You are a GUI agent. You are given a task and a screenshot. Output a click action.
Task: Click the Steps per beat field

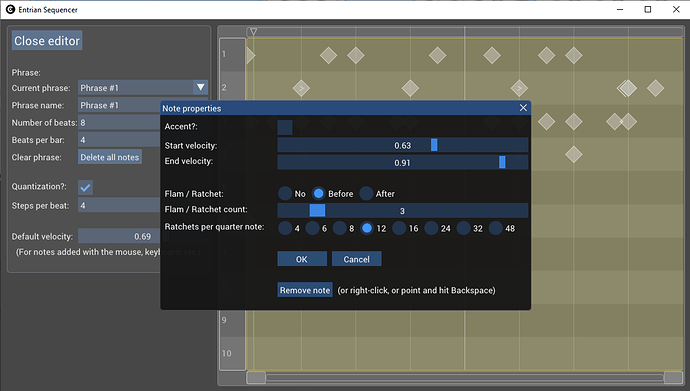click(x=119, y=205)
